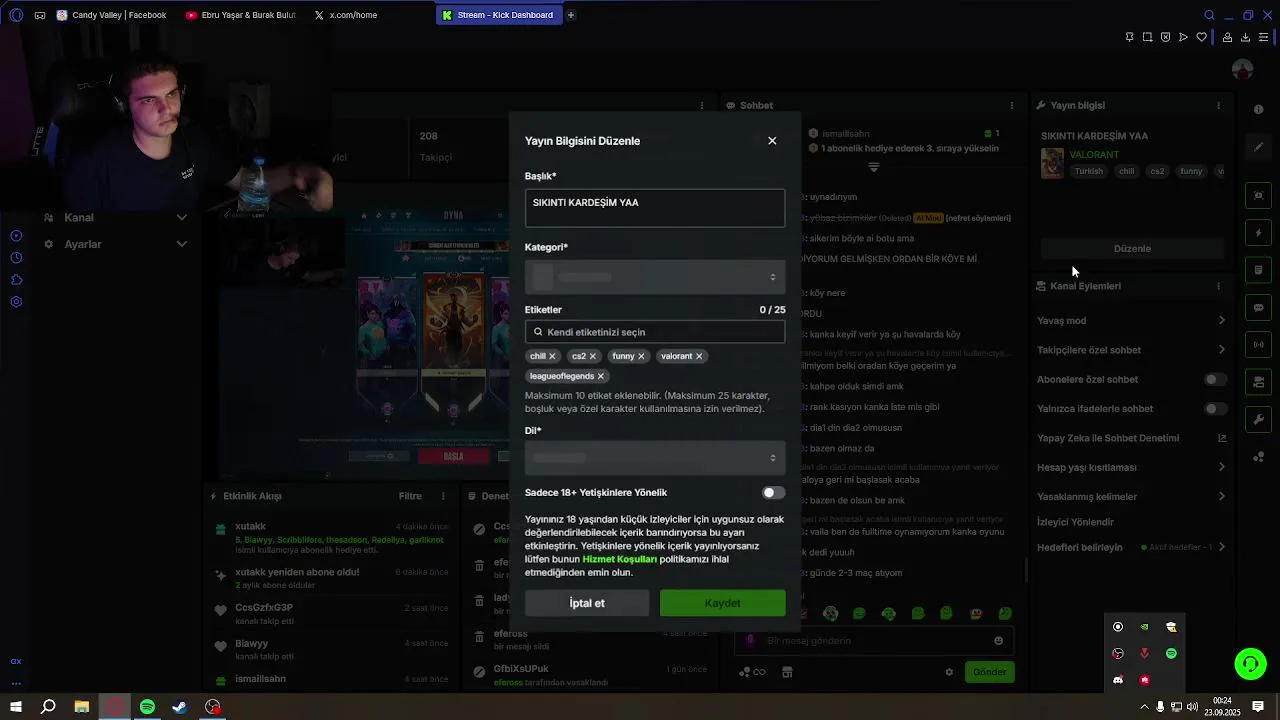Open Yapay Zeka ile Sohbet Denetimi link
The height and width of the screenshot is (720, 1280).
pos(1131,438)
